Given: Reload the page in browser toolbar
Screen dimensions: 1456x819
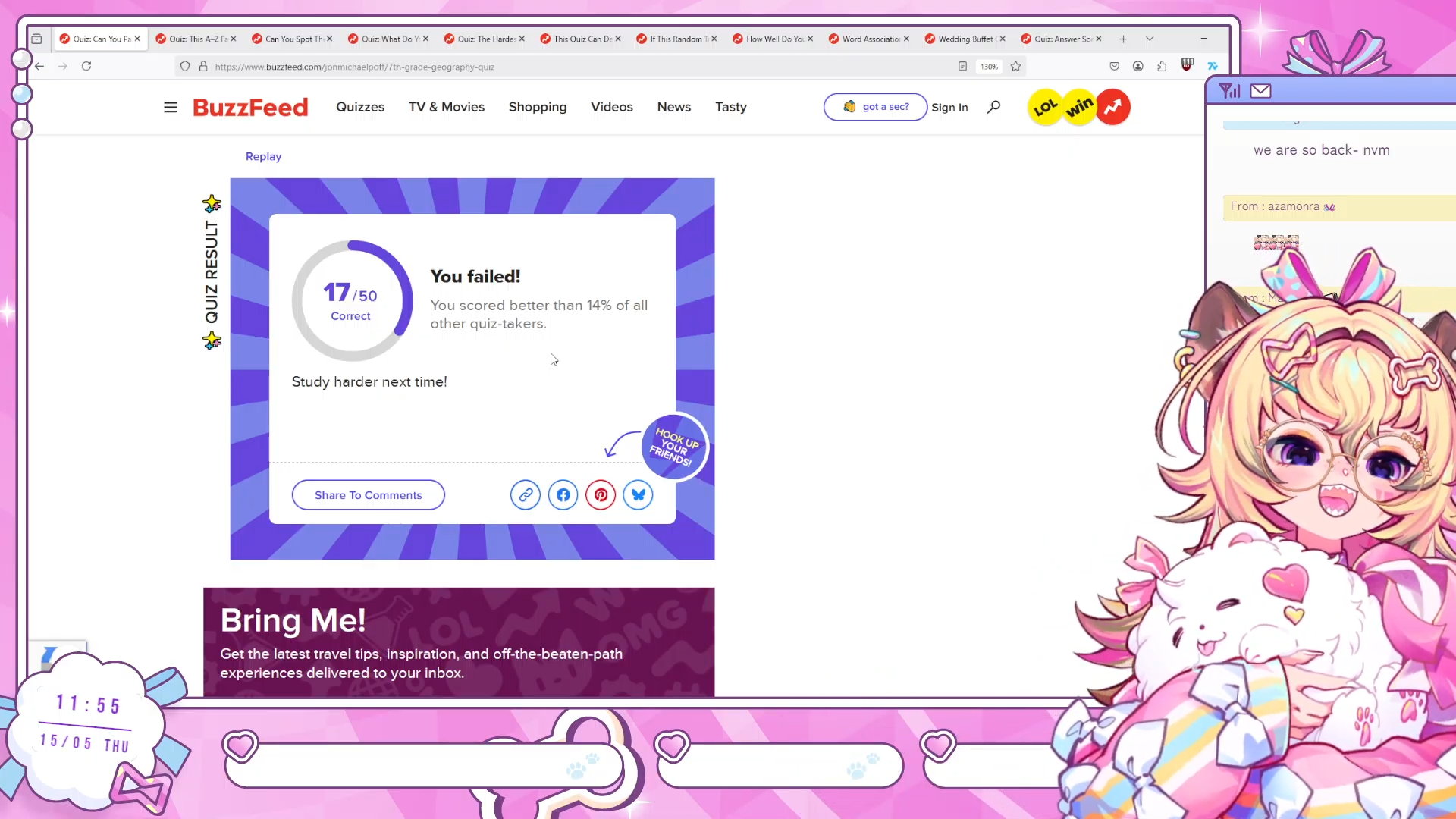Looking at the screenshot, I should pyautogui.click(x=86, y=67).
